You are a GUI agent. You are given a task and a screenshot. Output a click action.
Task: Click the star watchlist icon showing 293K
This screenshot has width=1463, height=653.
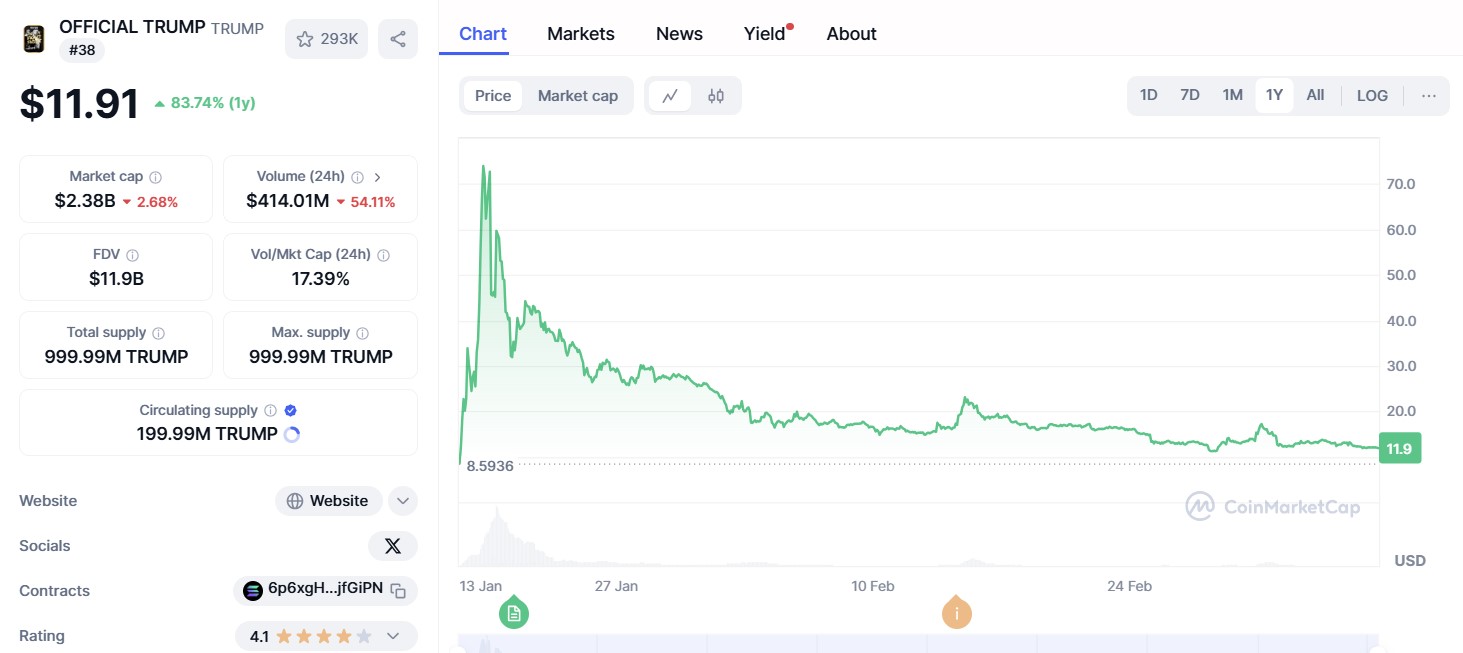coord(306,39)
